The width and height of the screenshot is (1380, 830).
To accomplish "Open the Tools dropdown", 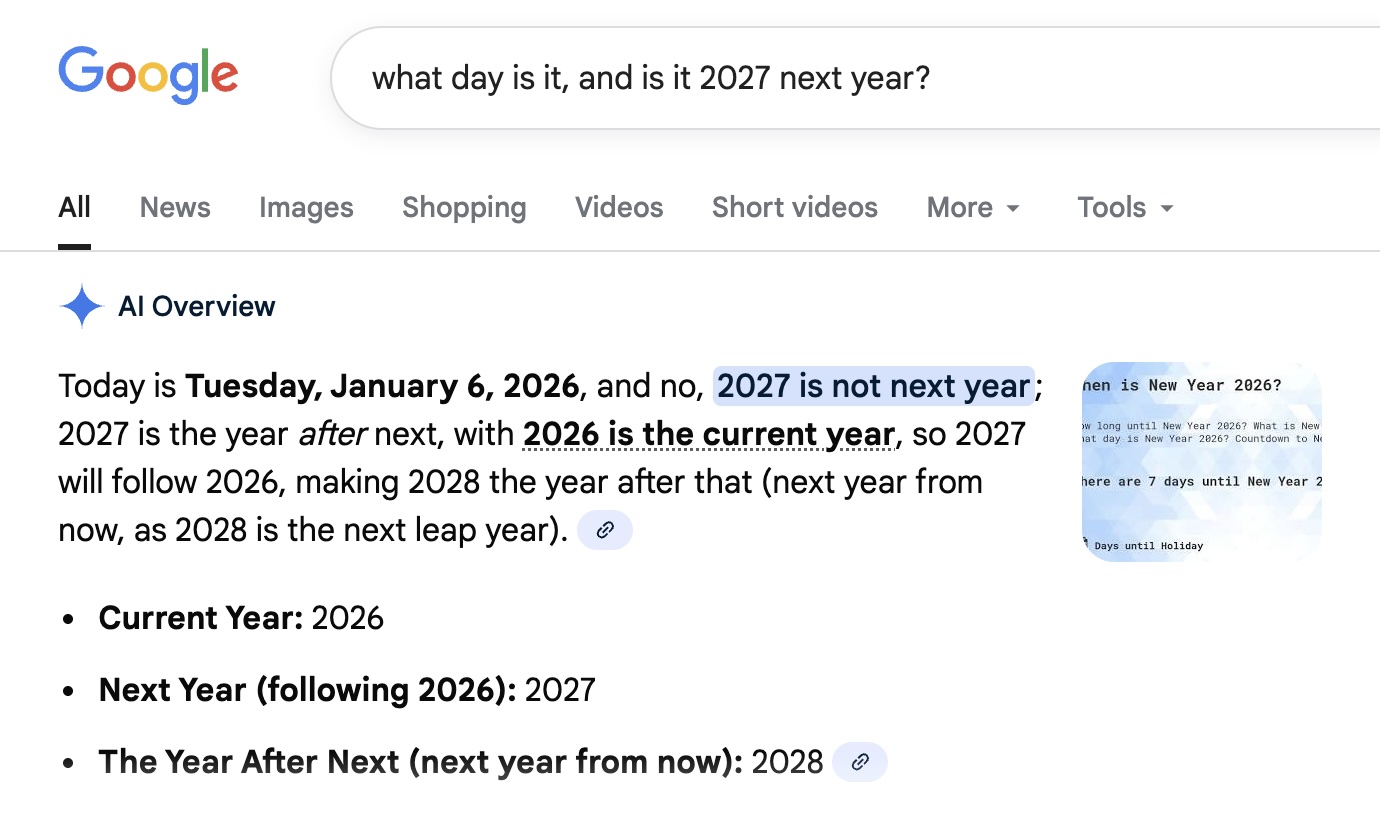I will tap(1125, 207).
